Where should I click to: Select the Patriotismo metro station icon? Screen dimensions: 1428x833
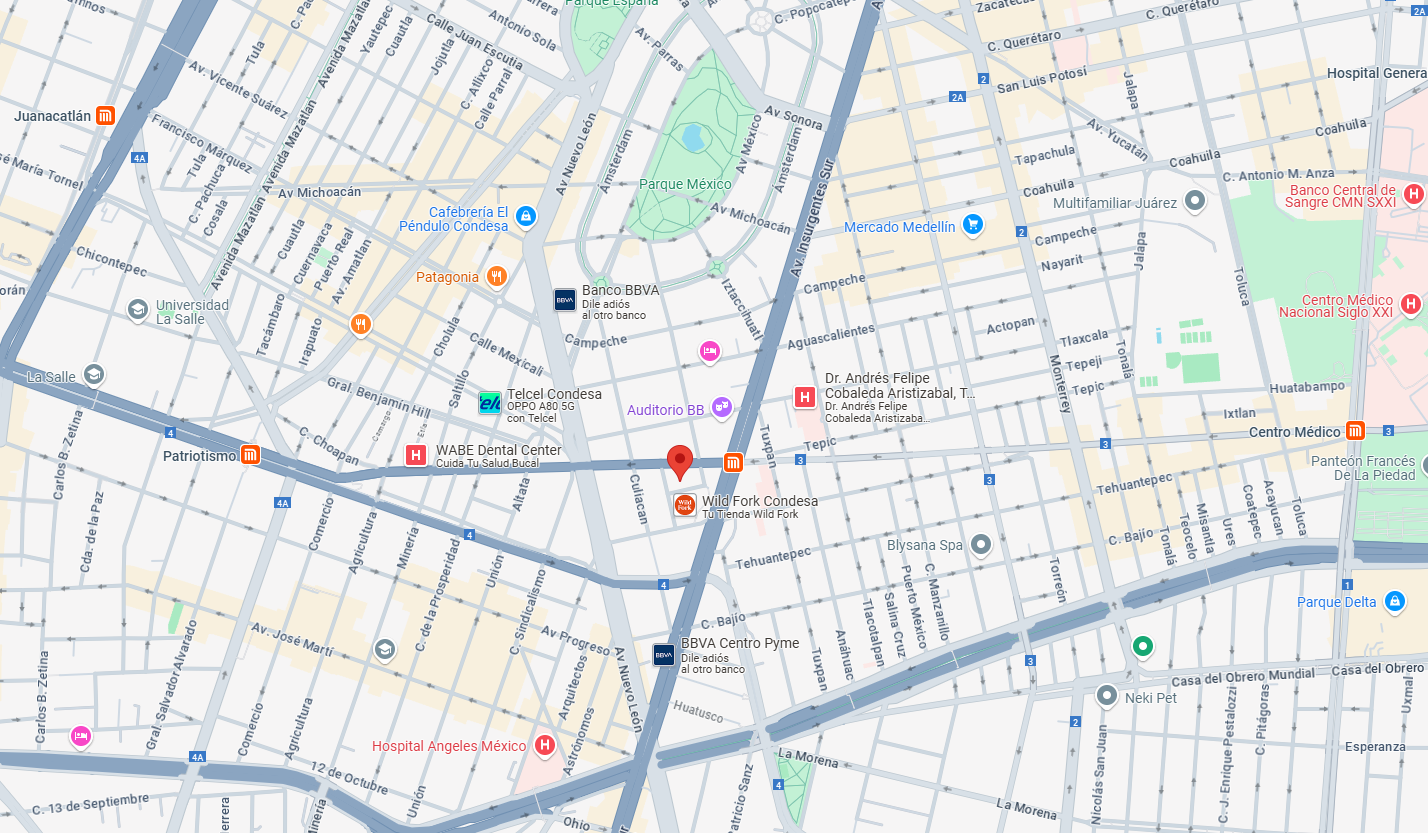250,455
